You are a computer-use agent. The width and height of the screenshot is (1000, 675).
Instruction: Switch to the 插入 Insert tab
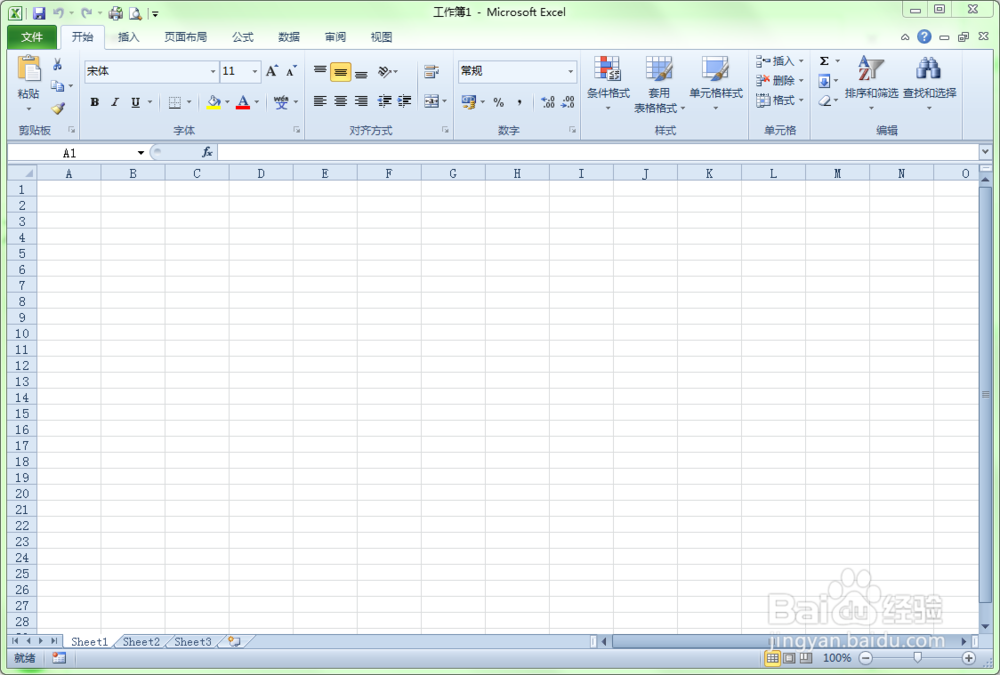point(128,37)
